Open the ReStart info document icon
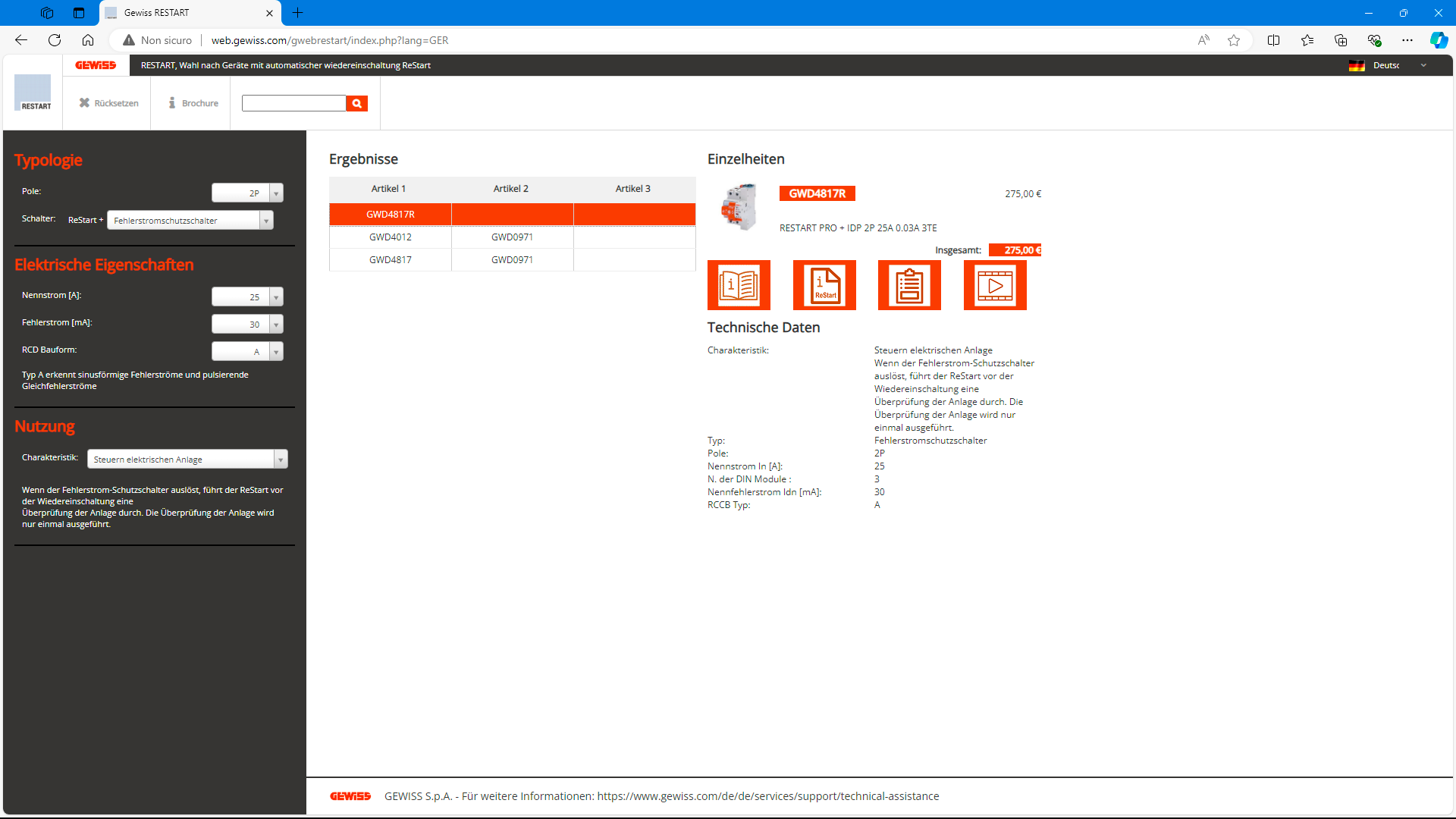Viewport: 1456px width, 819px height. click(x=824, y=285)
